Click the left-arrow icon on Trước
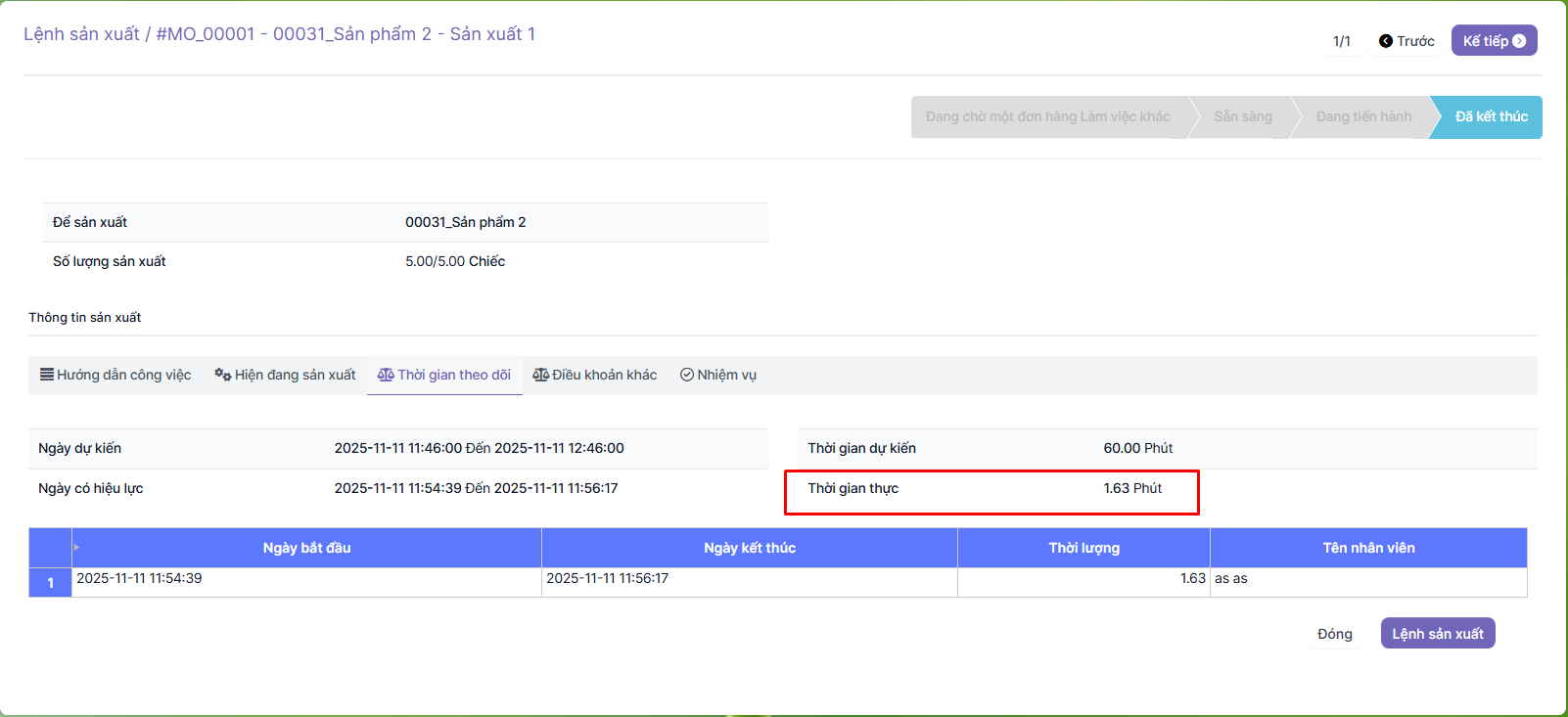This screenshot has height=717, width=1568. coord(1386,41)
